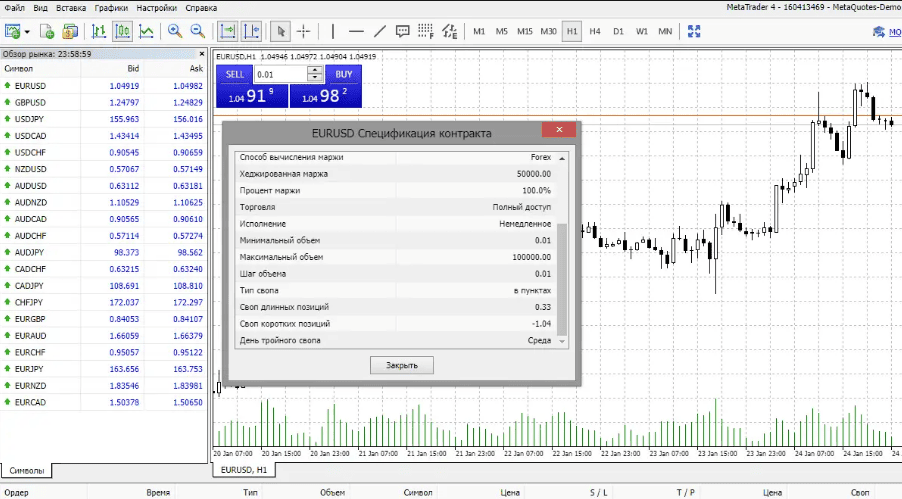This screenshot has width=902, height=499.
Task: Select EURUSD row in Market Watch
Action: coord(104,86)
